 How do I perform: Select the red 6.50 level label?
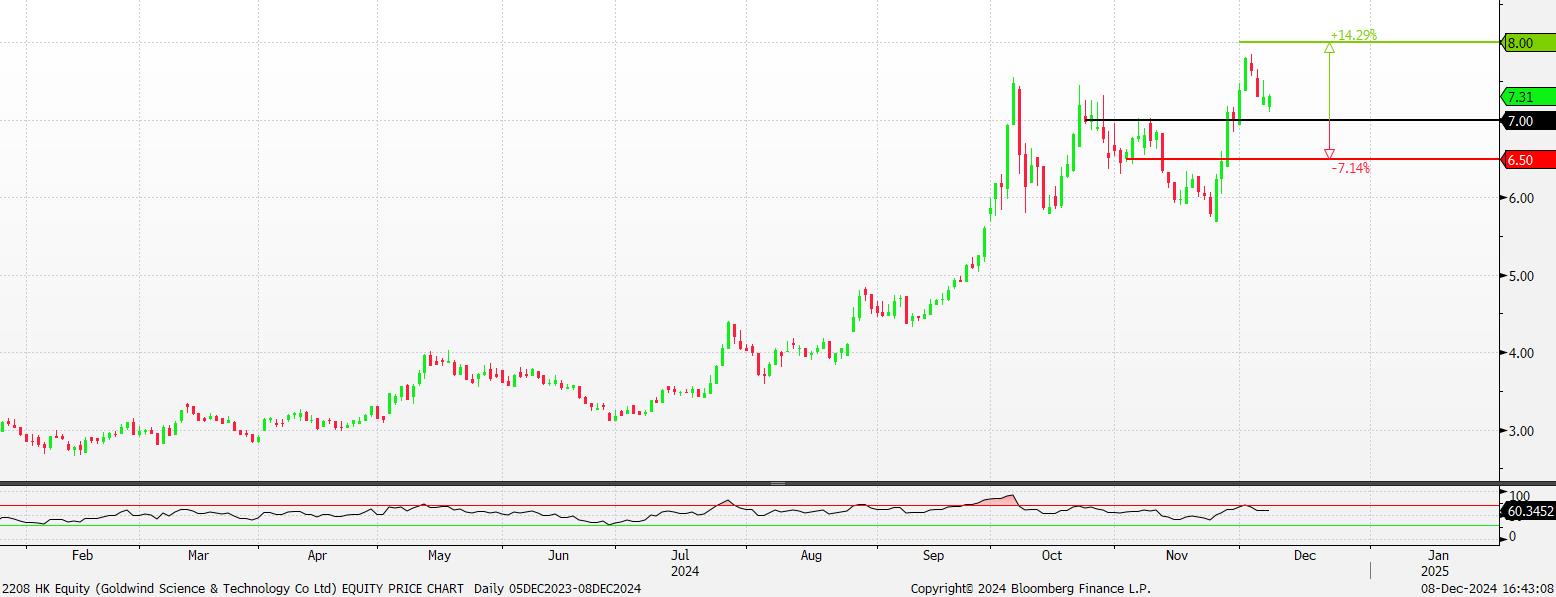[1530, 160]
